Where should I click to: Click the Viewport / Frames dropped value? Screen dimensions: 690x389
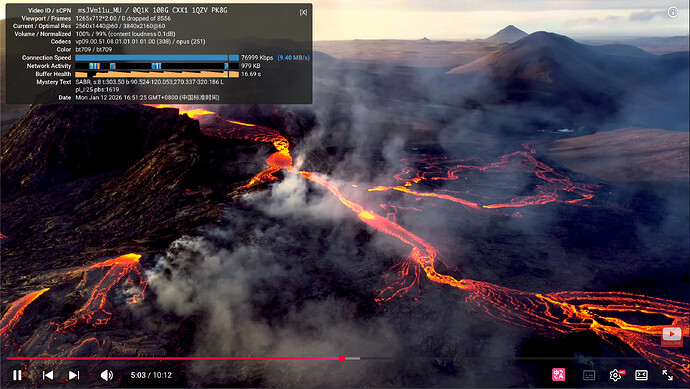(123, 18)
